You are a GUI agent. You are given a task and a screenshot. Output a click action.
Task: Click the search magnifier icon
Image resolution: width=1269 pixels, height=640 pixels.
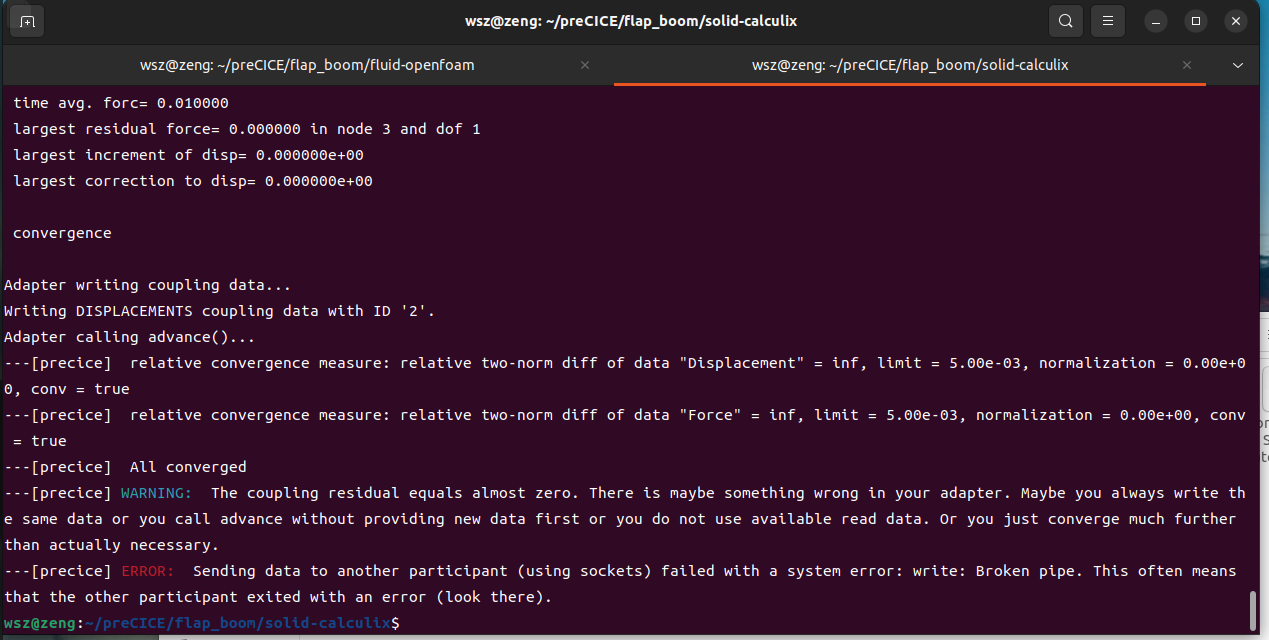[1066, 21]
